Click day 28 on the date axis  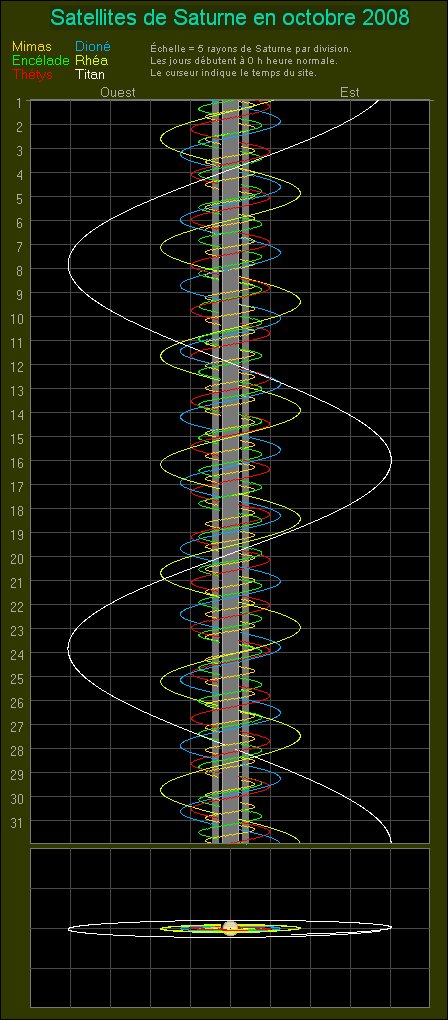[x=18, y=750]
